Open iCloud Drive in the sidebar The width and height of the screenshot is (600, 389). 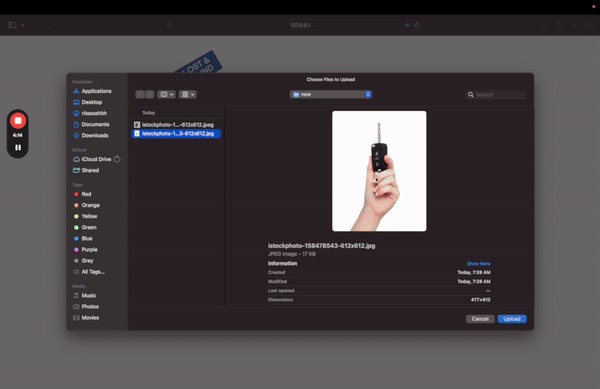[92, 159]
